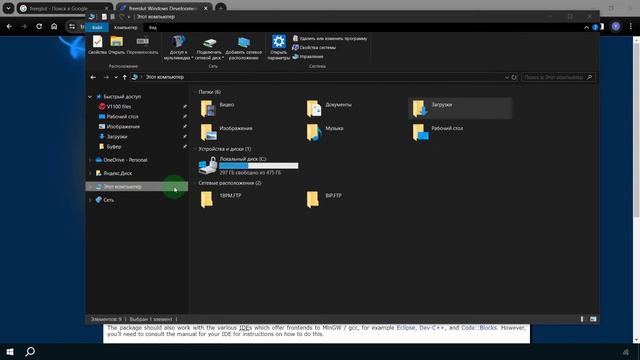Image resolution: width=640 pixels, height=360 pixels.
Task: Open Доступ к мультимедиа in ribbon
Action: click(x=178, y=48)
